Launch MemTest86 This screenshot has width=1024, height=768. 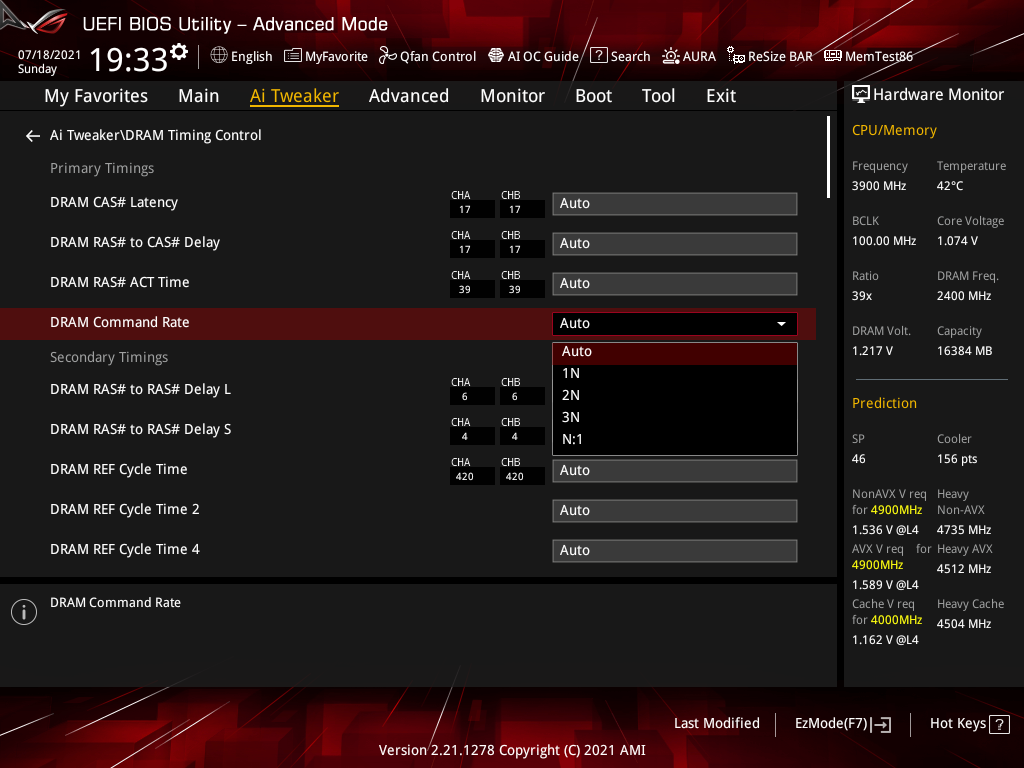click(868, 56)
